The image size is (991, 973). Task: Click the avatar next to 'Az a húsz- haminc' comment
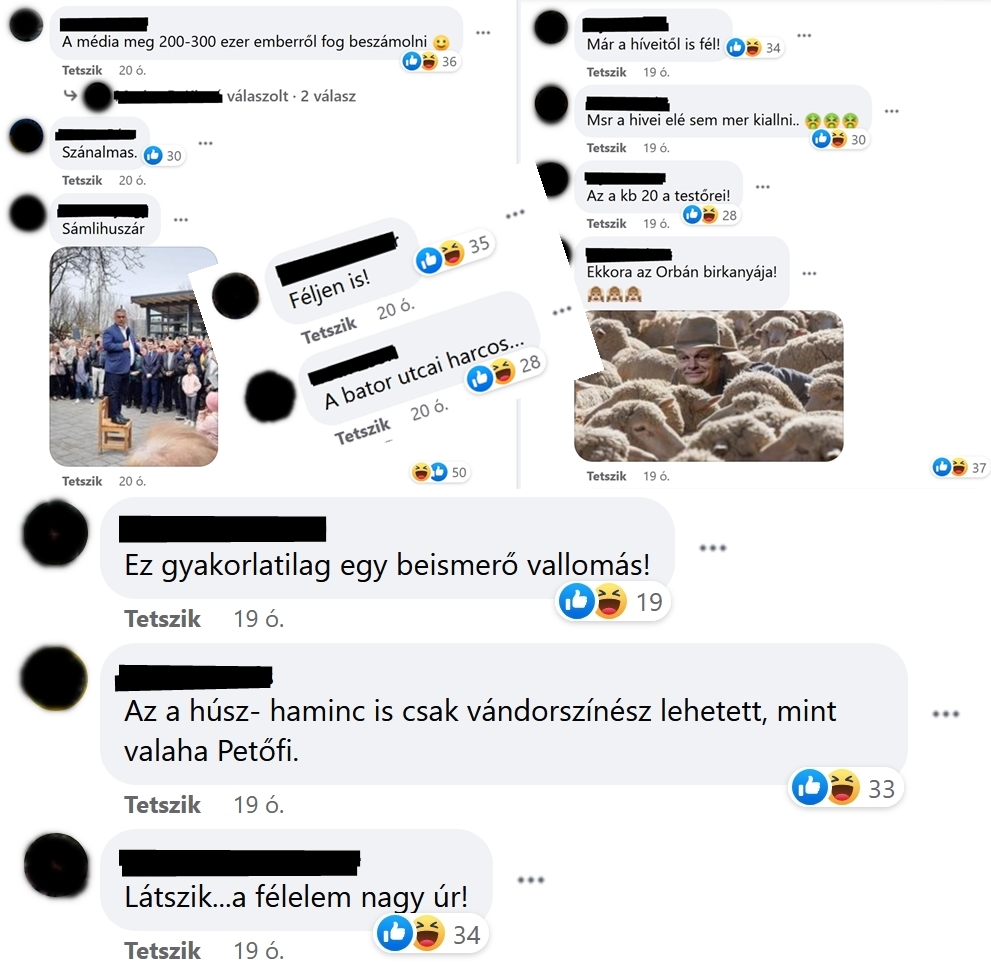pyautogui.click(x=54, y=677)
